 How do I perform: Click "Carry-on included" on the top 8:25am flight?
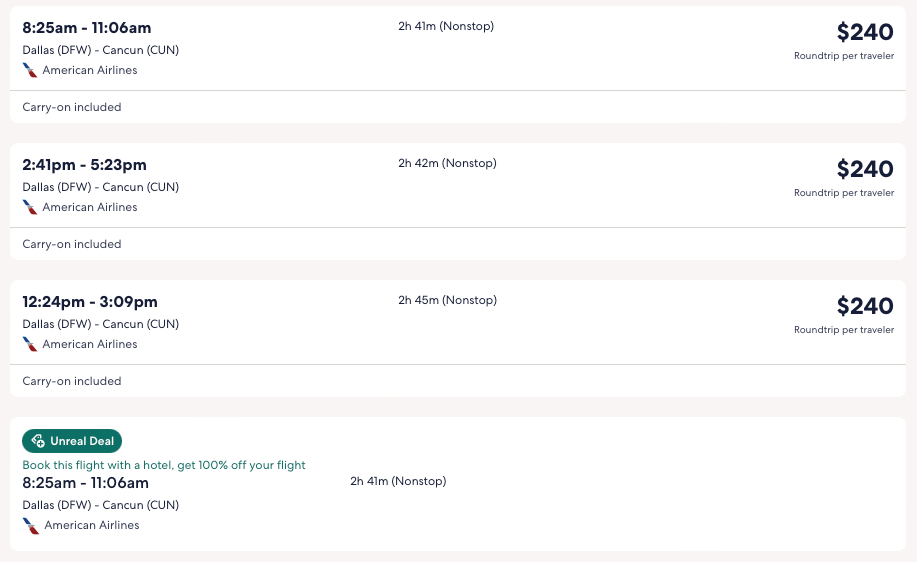(x=72, y=107)
